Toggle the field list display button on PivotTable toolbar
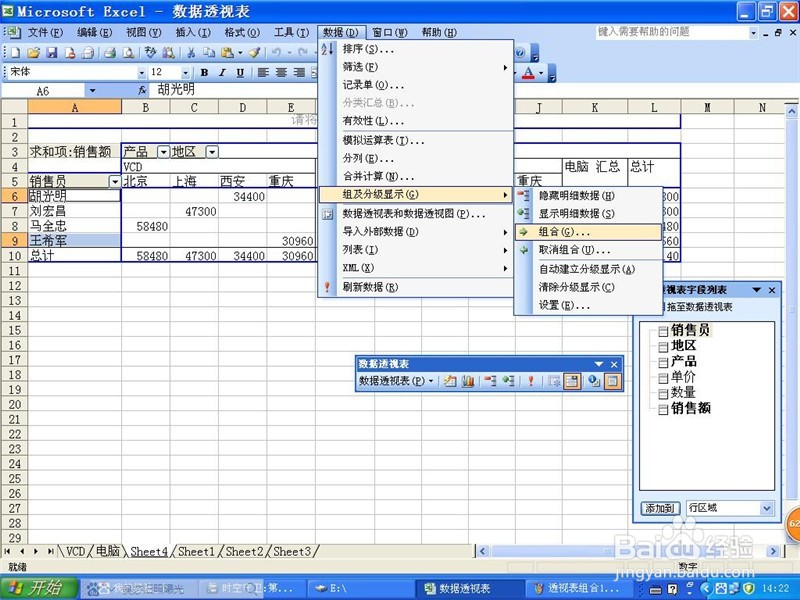This screenshot has width=800, height=600. click(x=613, y=381)
